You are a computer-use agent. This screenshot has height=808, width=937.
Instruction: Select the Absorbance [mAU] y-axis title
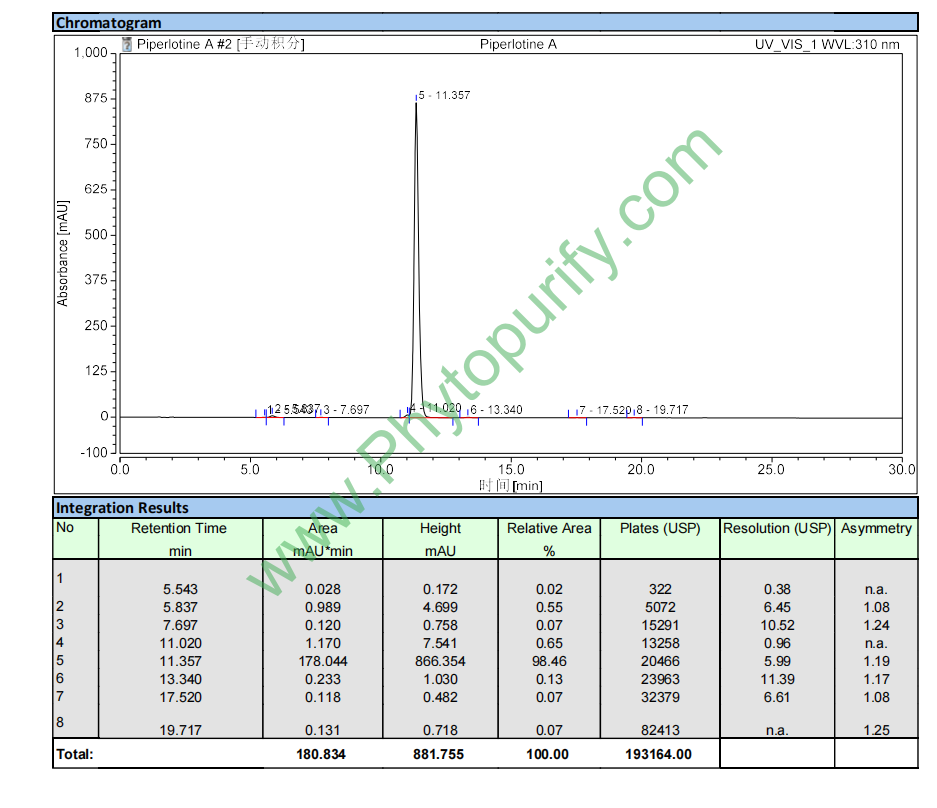pyautogui.click(x=63, y=253)
